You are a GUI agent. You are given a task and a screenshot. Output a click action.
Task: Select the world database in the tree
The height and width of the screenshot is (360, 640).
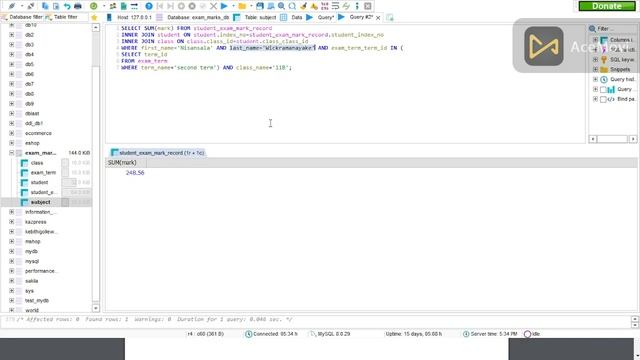[32, 310]
